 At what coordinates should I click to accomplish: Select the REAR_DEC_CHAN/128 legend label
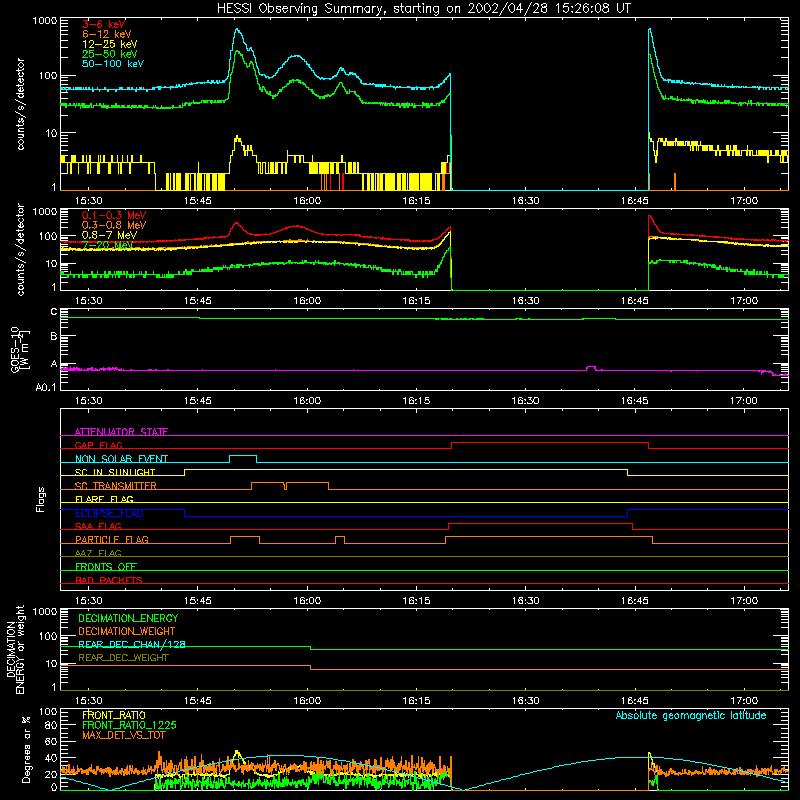[x=132, y=644]
